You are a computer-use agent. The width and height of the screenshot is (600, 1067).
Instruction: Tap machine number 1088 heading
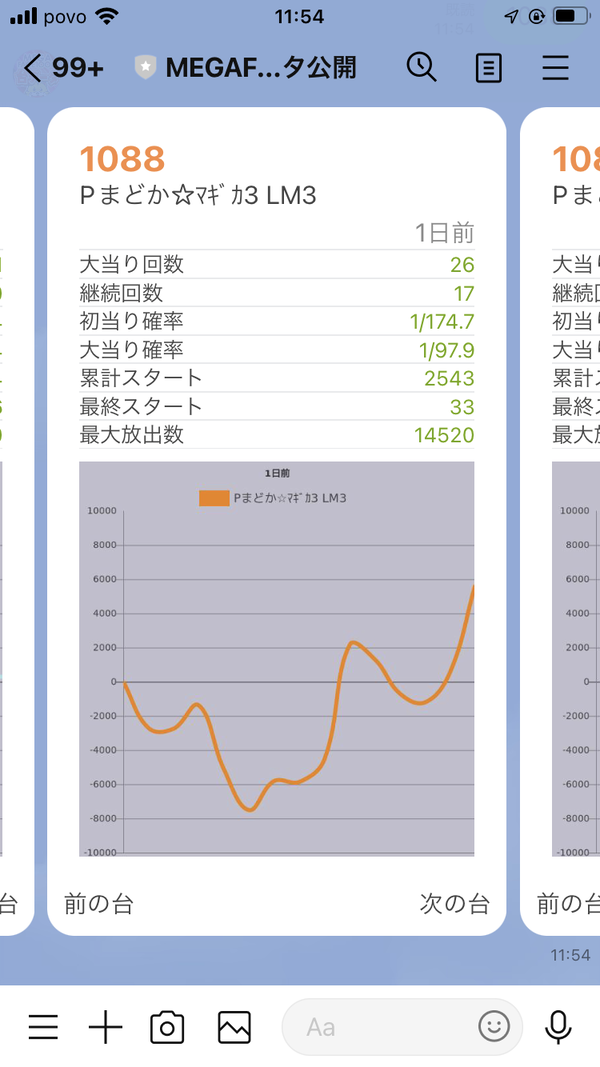(x=122, y=159)
